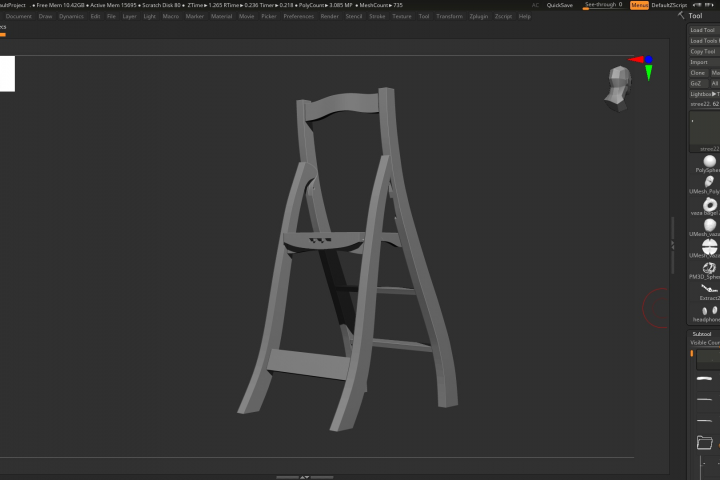Open the Help menu
Screen dimensions: 720x480
525,16
